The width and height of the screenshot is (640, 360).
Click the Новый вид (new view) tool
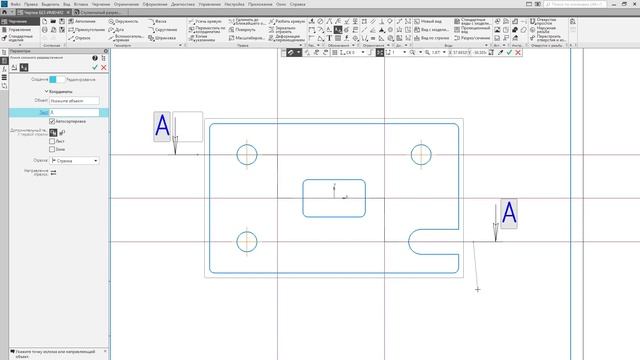pyautogui.click(x=427, y=21)
